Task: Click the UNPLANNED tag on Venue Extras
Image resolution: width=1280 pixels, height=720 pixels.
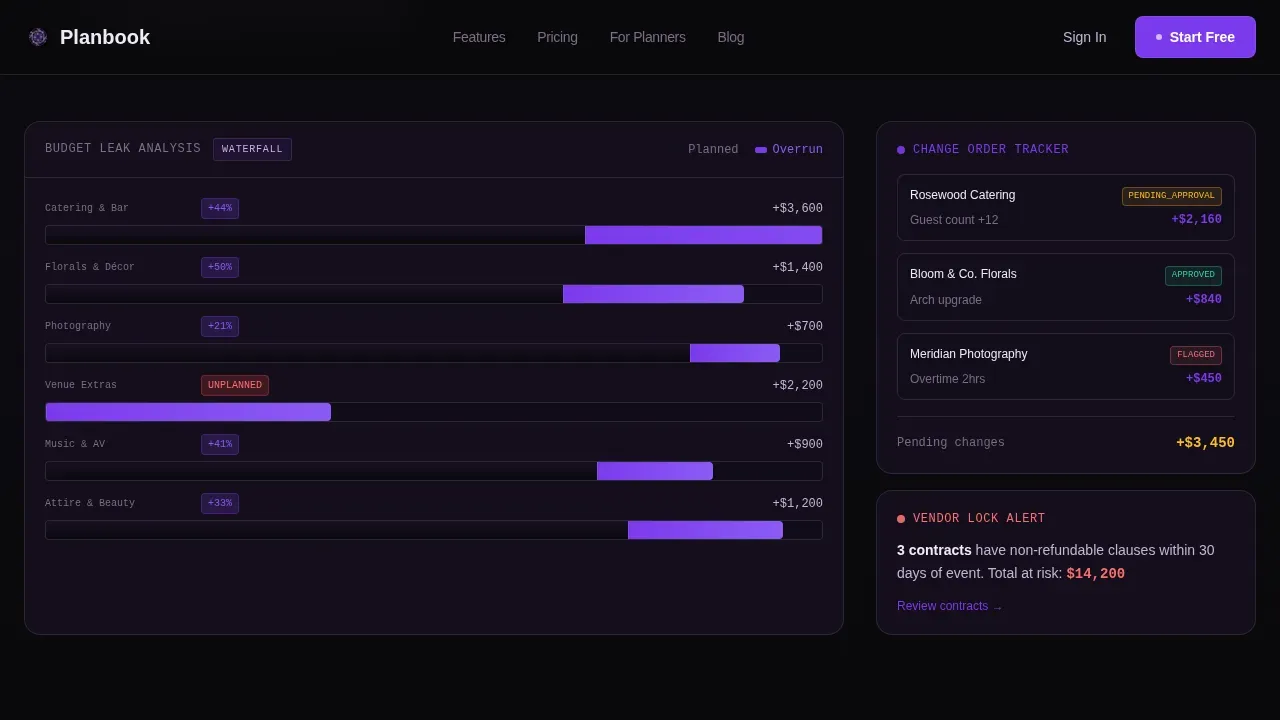Action: [235, 386]
